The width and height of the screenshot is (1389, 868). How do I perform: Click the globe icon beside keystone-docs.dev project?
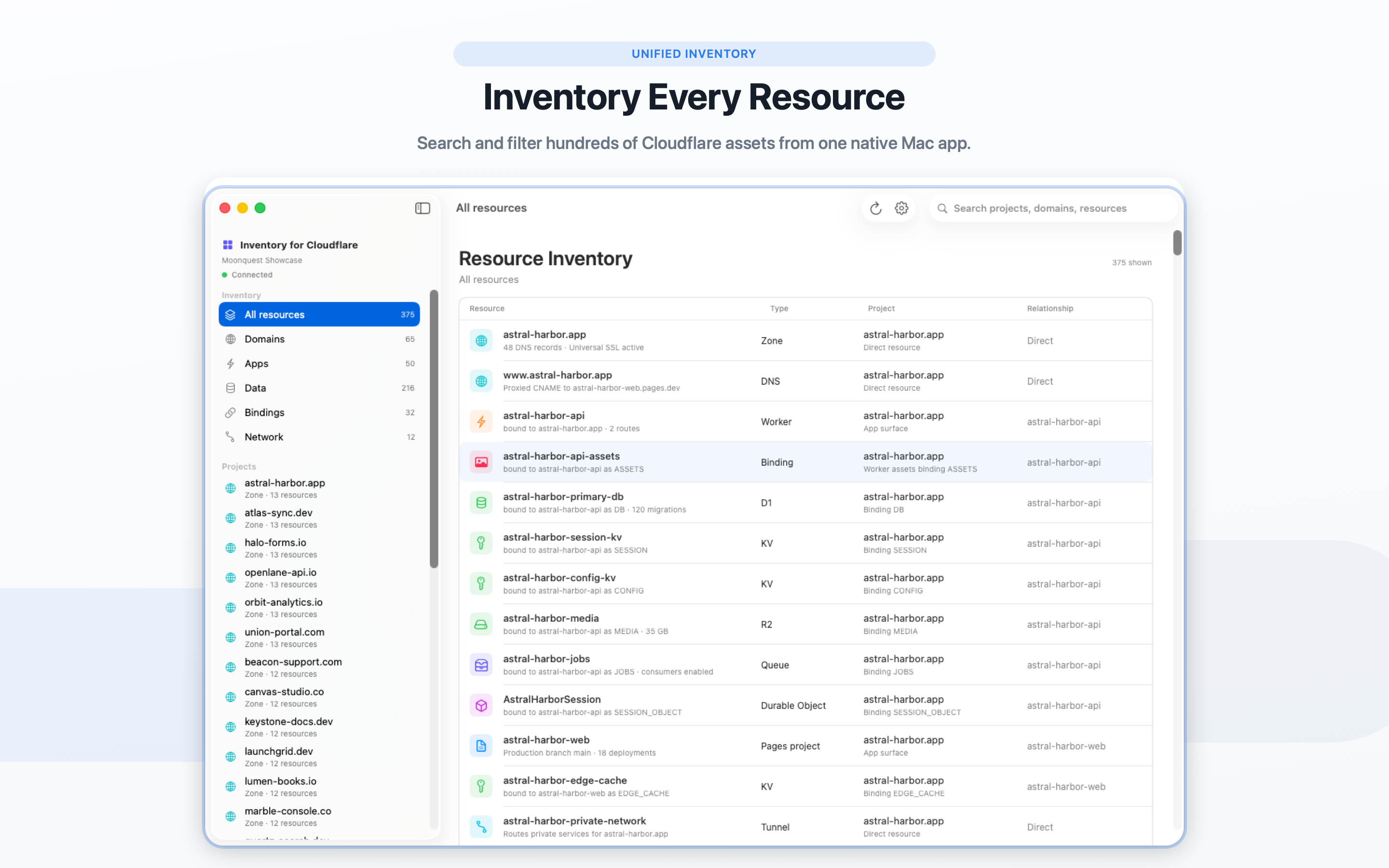(x=230, y=727)
